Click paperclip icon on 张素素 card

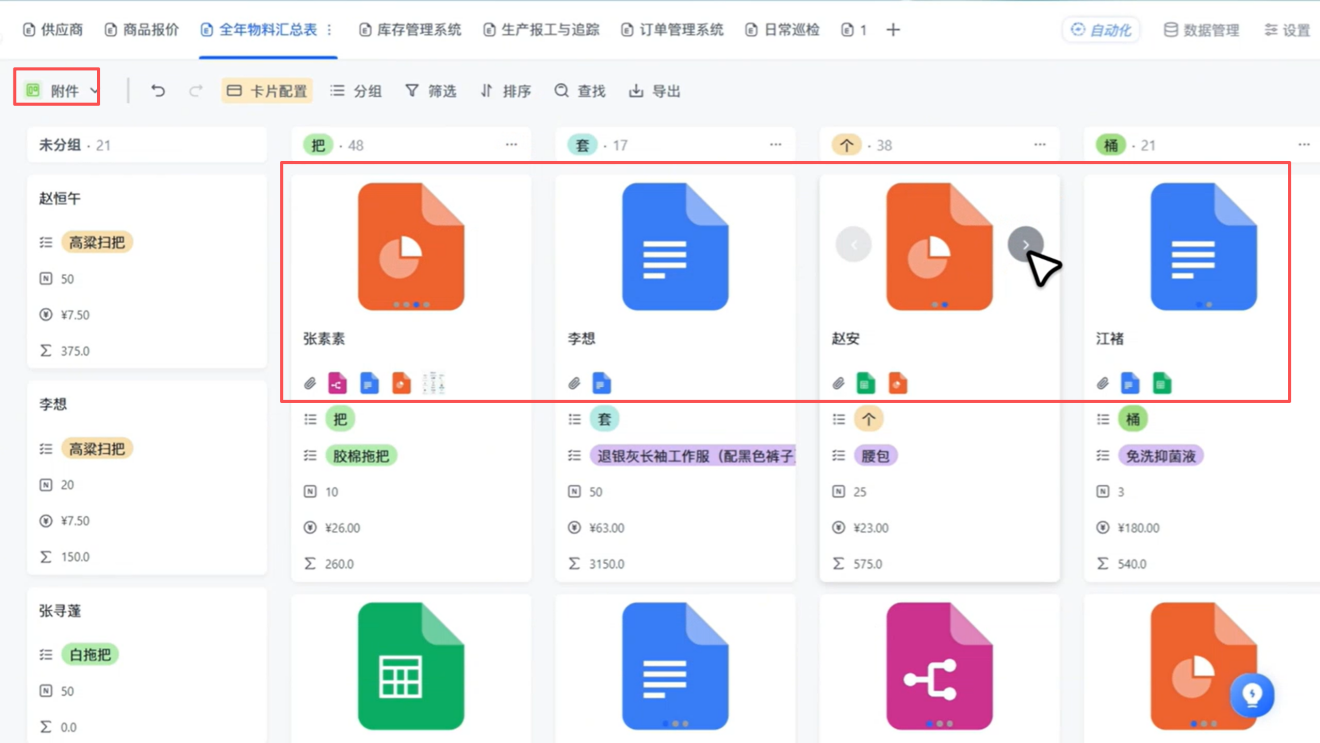[310, 383]
